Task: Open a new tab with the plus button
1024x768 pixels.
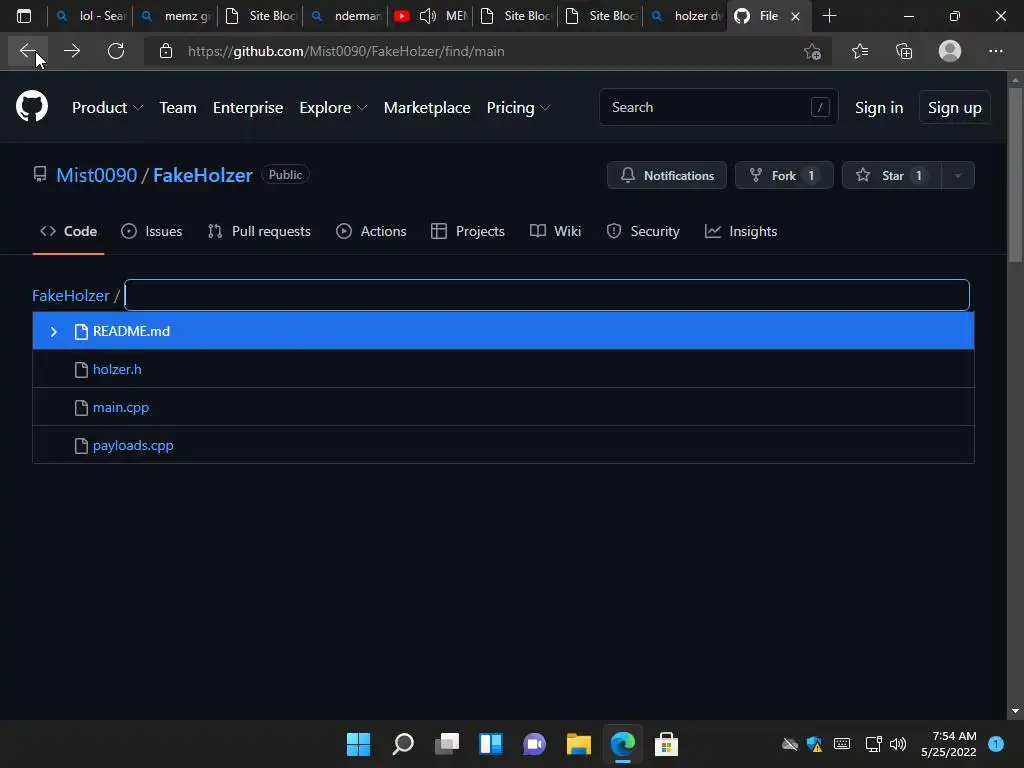Action: (x=829, y=16)
